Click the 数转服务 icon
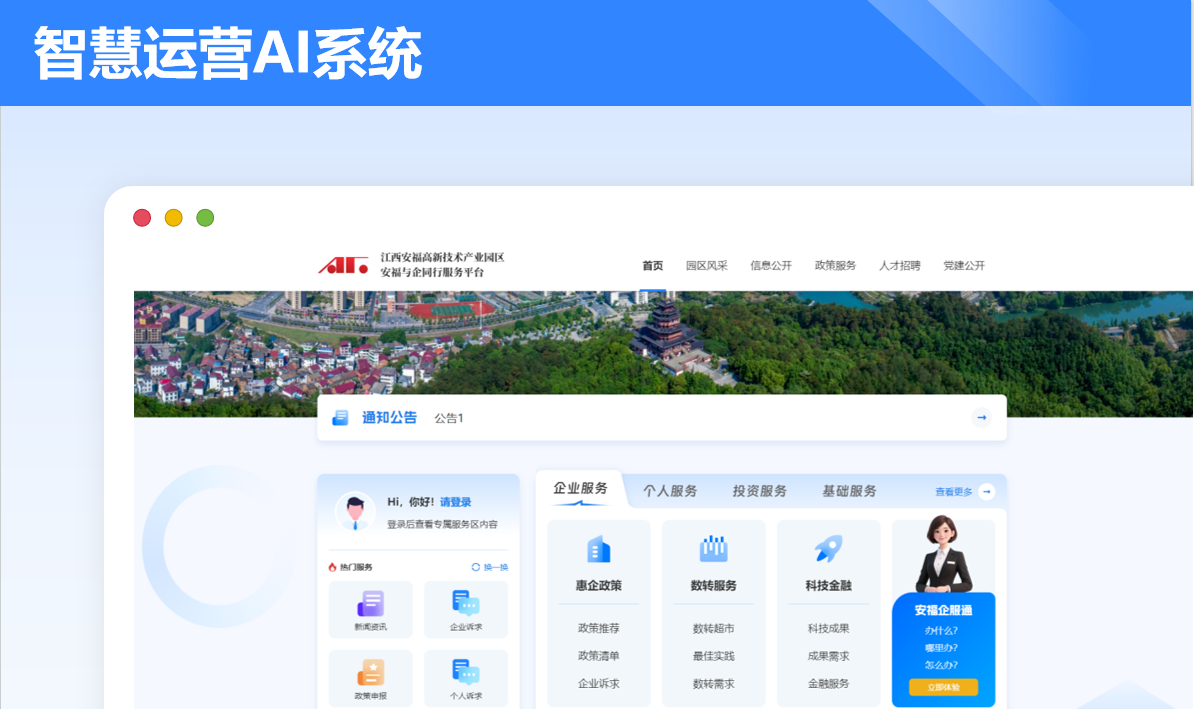This screenshot has width=1194, height=709. 714,548
